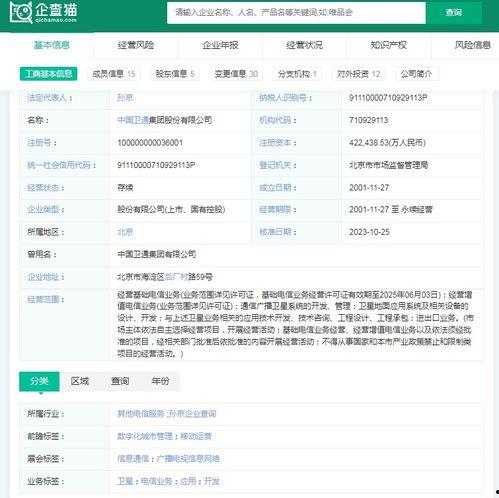Click the 孙京企业查询 link
The image size is (499, 498).
pyautogui.click(x=192, y=414)
